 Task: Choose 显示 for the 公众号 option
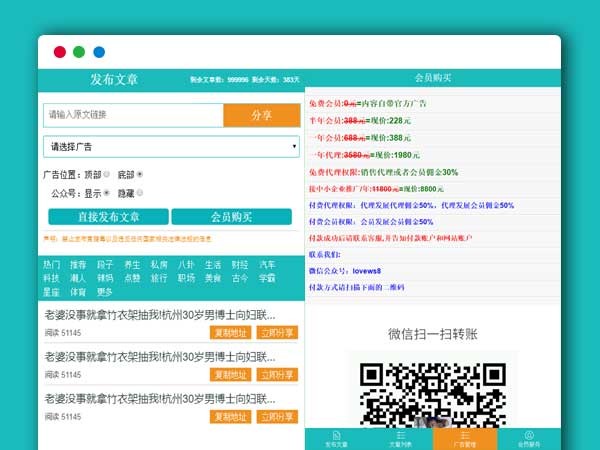coord(108,193)
